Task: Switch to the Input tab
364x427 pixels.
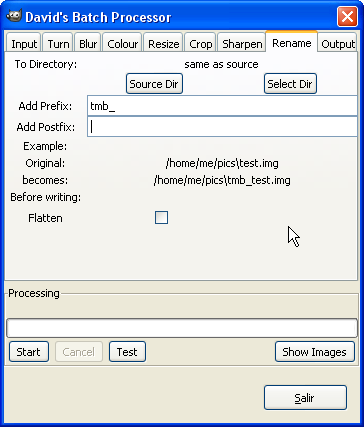Action: pos(24,44)
